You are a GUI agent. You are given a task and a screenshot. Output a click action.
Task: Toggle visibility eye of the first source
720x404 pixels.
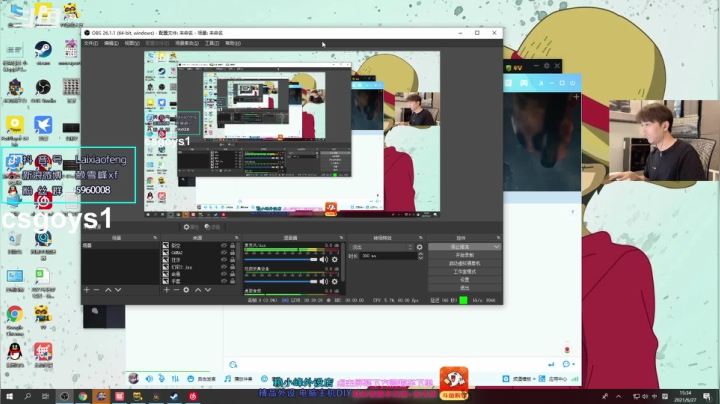point(224,246)
